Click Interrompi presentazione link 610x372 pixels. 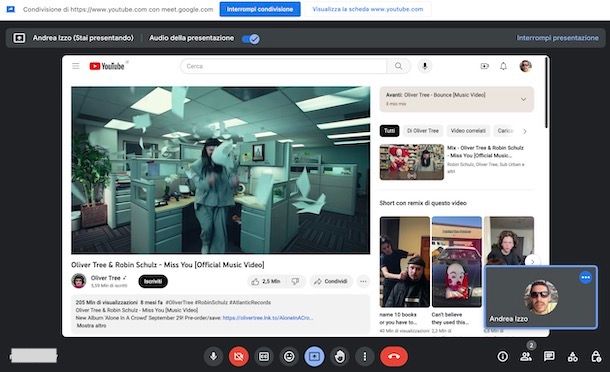click(557, 38)
